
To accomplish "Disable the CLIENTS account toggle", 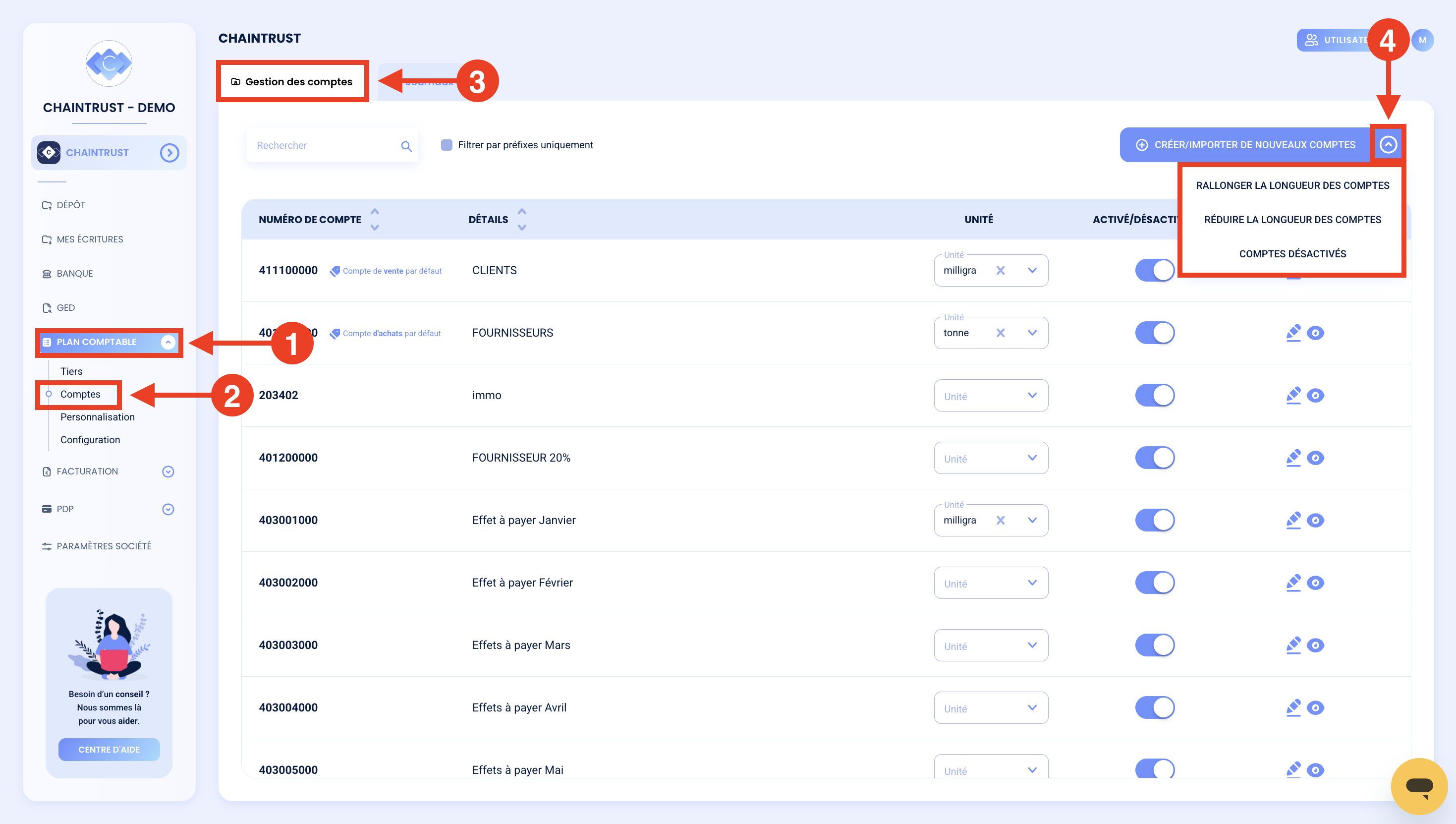I will click(1155, 271).
